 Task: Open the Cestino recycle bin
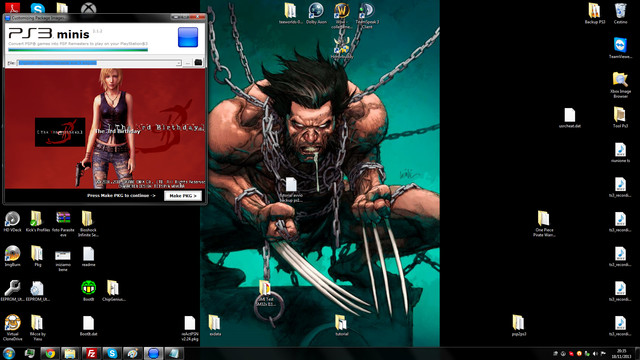[x=620, y=13]
